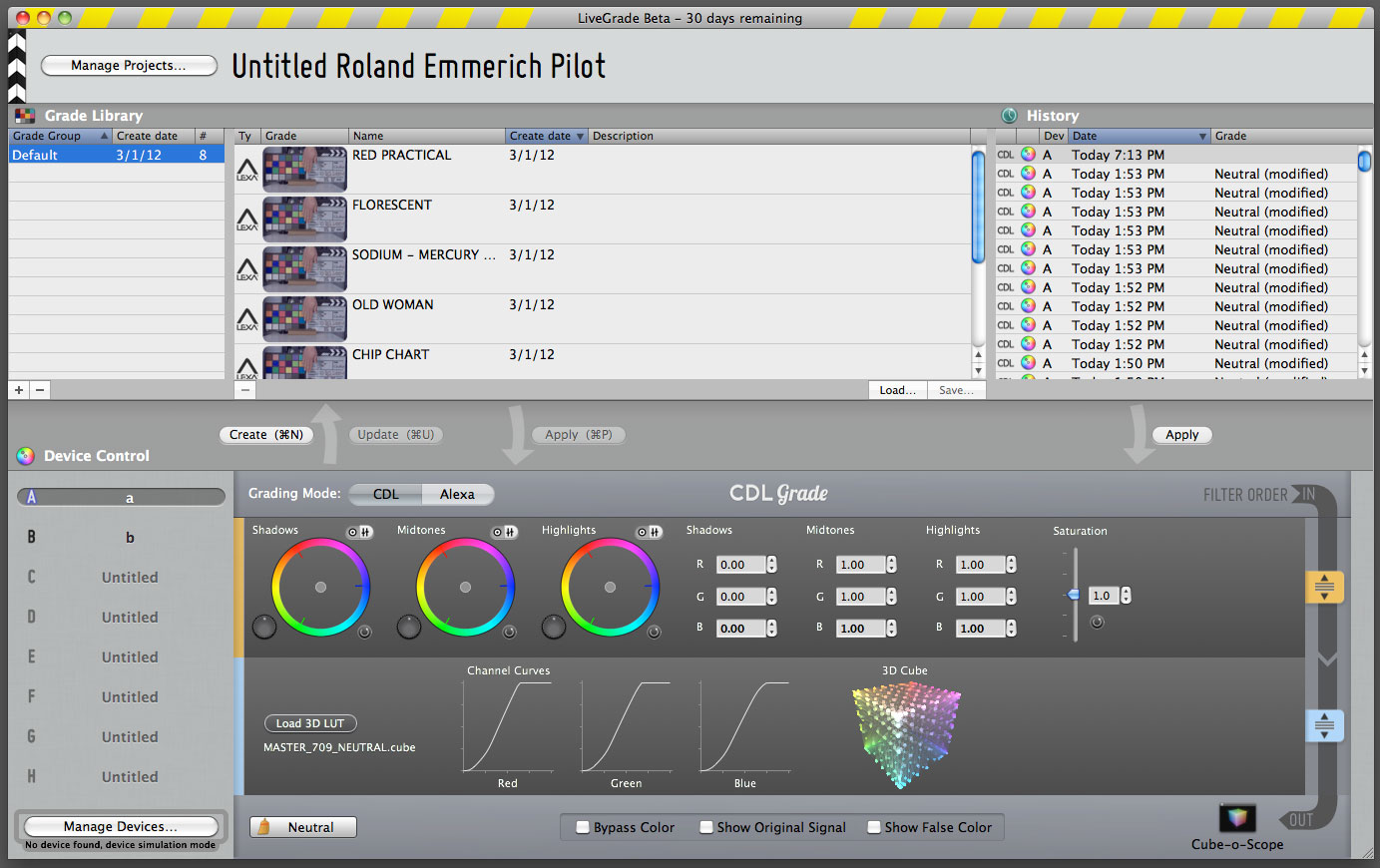The width and height of the screenshot is (1380, 868).
Task: Click the Alexa icon beside RED PRACTICAL
Action: coord(247,170)
